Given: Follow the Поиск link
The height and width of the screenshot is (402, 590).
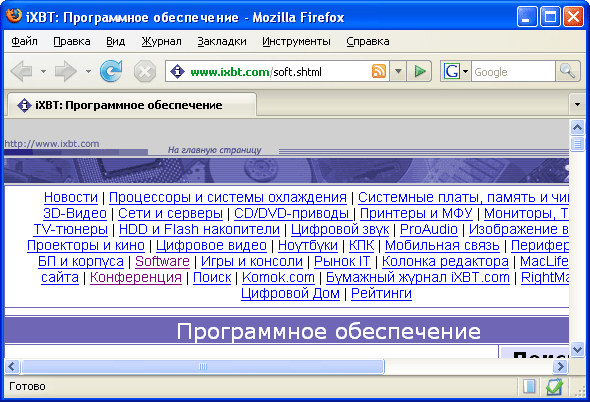Looking at the screenshot, I should (212, 277).
